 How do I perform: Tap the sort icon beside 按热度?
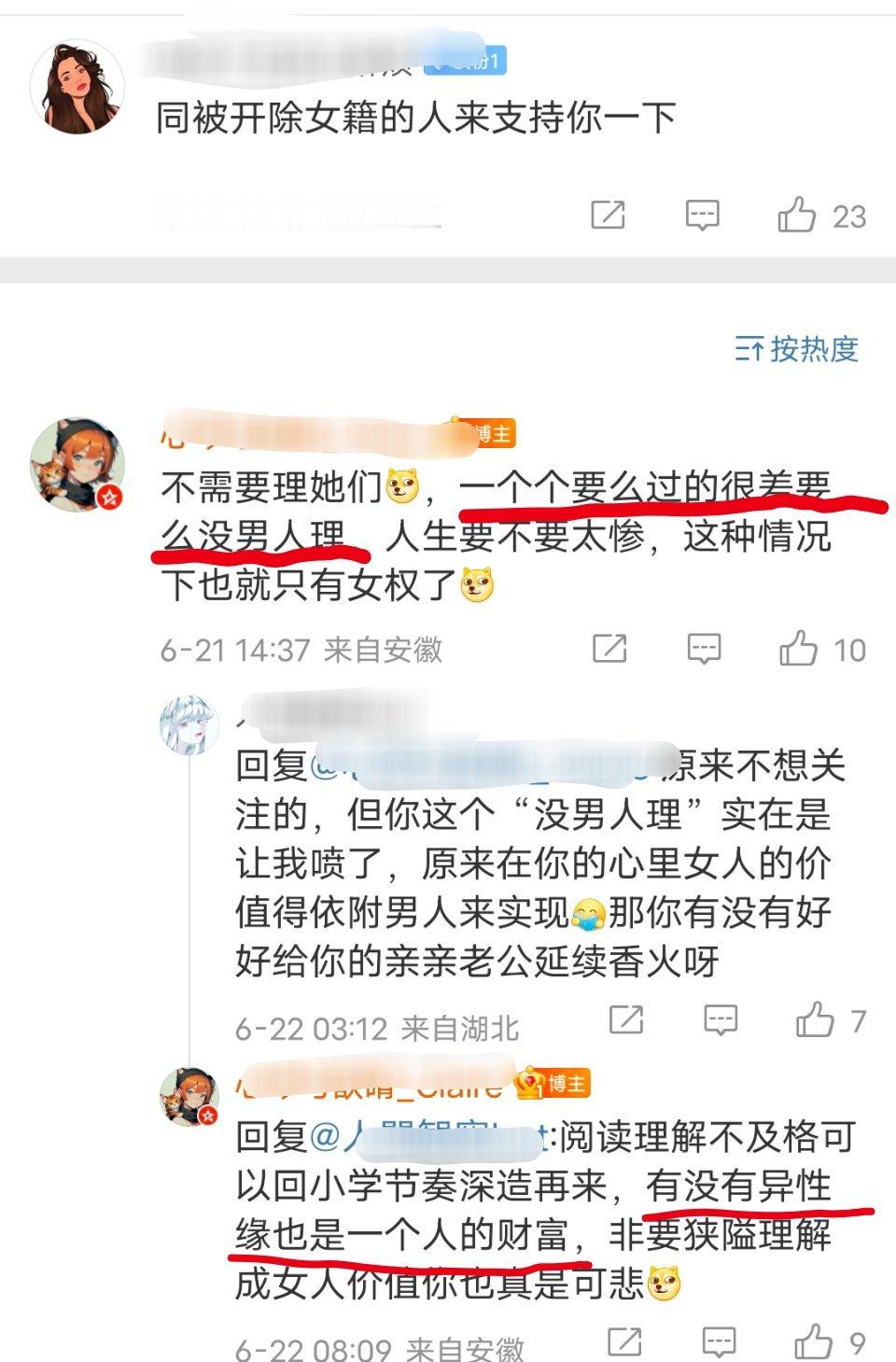749,350
